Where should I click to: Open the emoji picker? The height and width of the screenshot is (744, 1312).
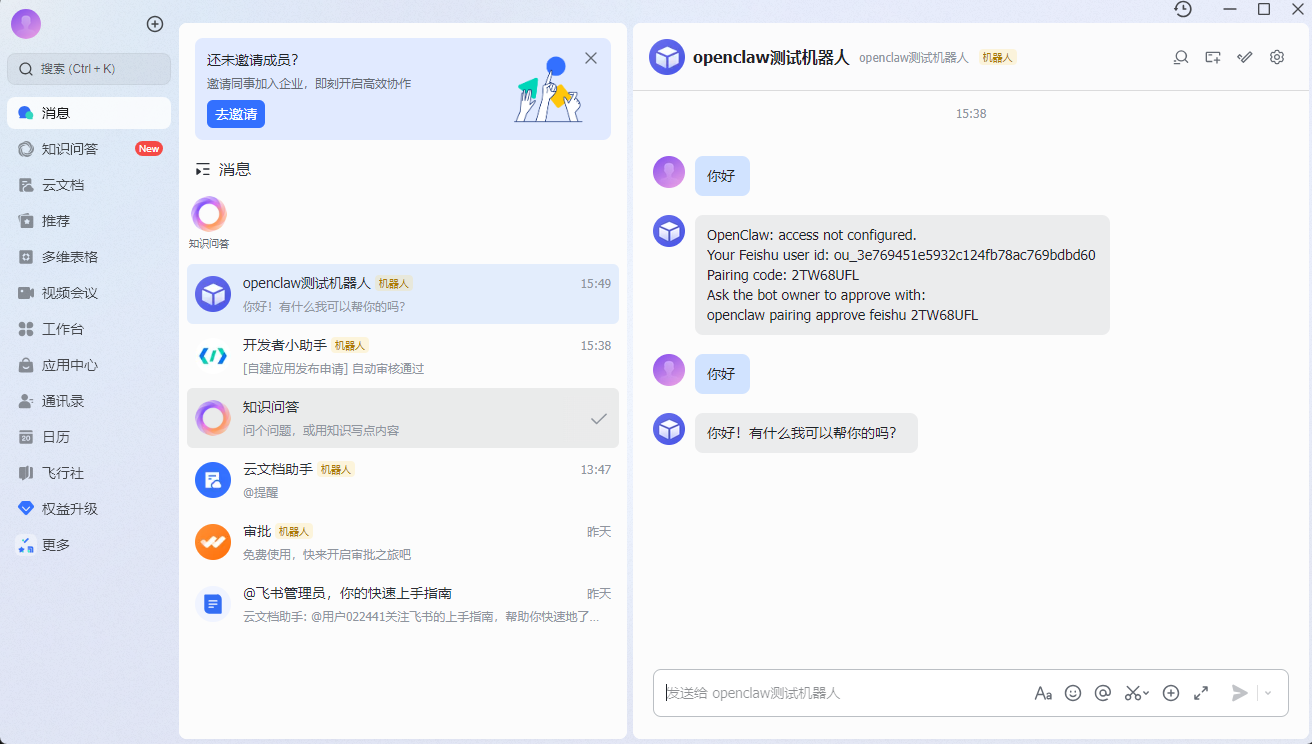coord(1073,693)
